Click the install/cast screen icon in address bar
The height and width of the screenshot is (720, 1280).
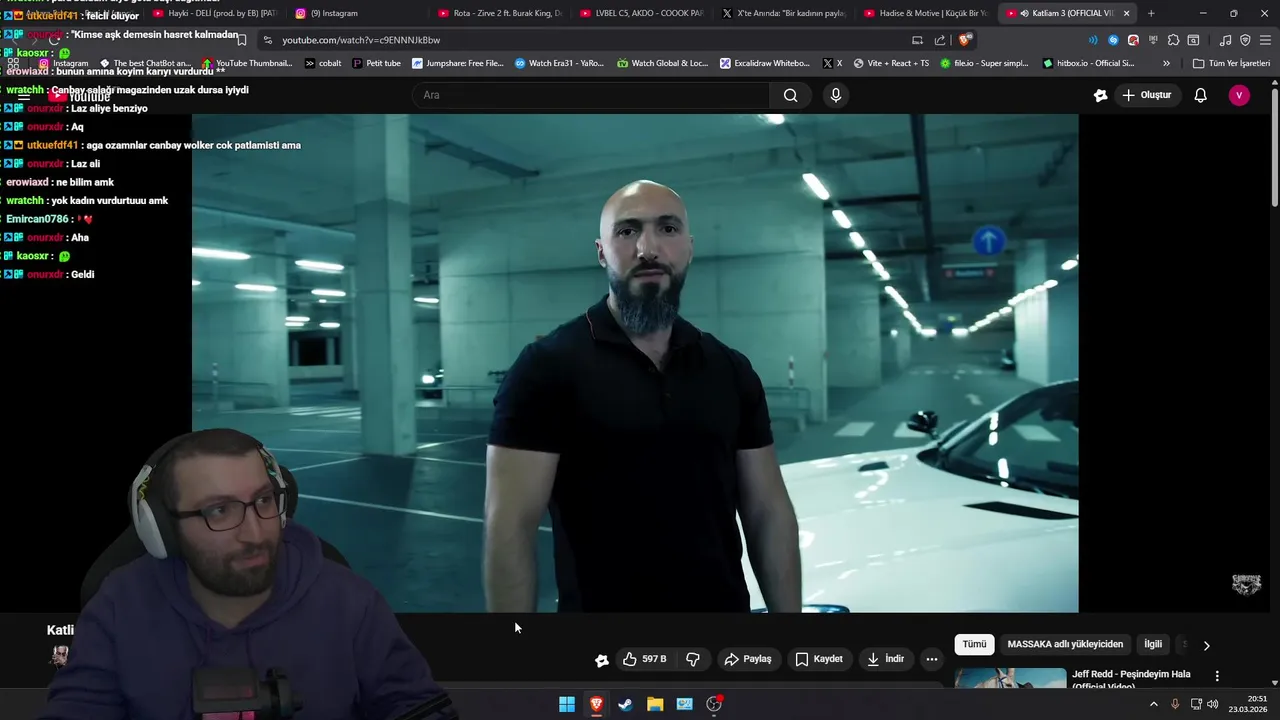tap(917, 40)
